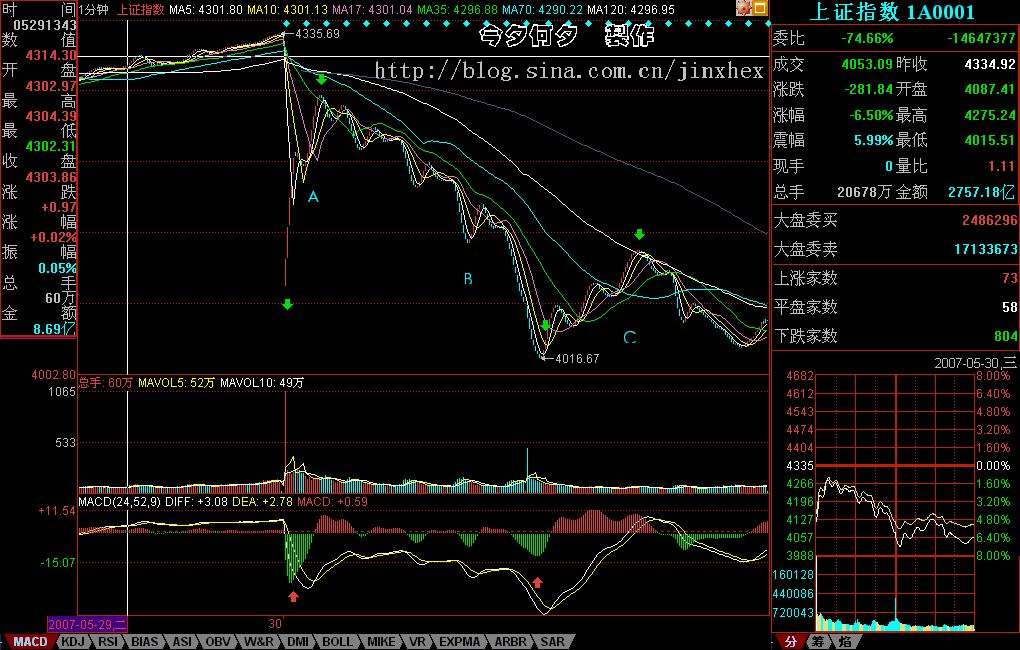
Task: Select the 焰 tab under mini chart
Action: click(844, 640)
